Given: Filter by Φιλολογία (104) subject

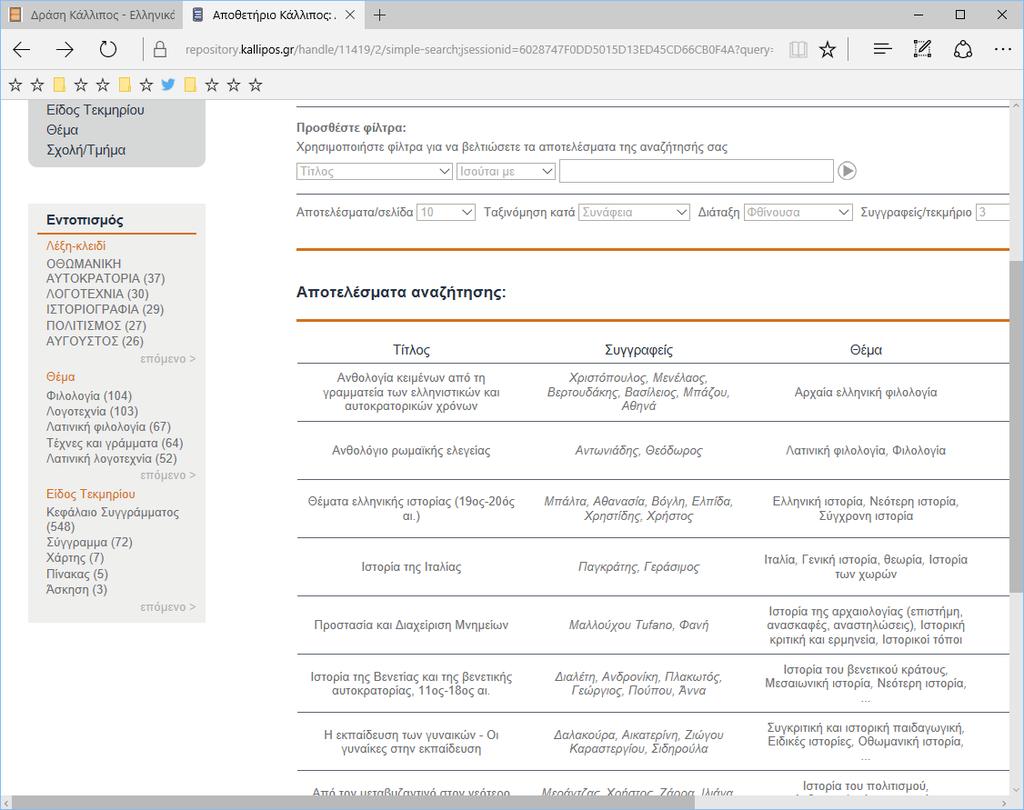Looking at the screenshot, I should point(89,396).
